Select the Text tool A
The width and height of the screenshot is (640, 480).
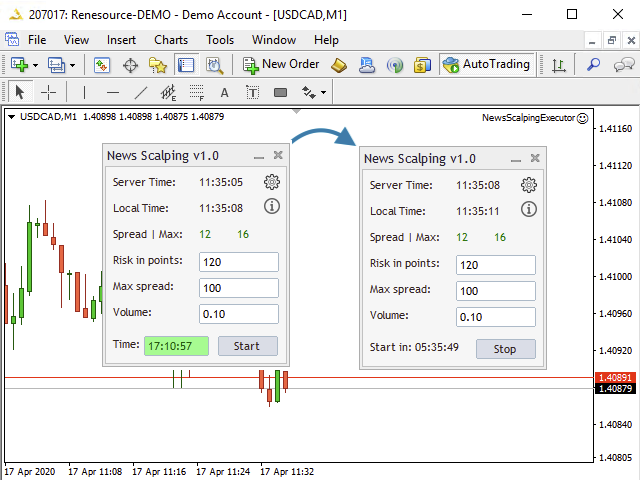224,93
